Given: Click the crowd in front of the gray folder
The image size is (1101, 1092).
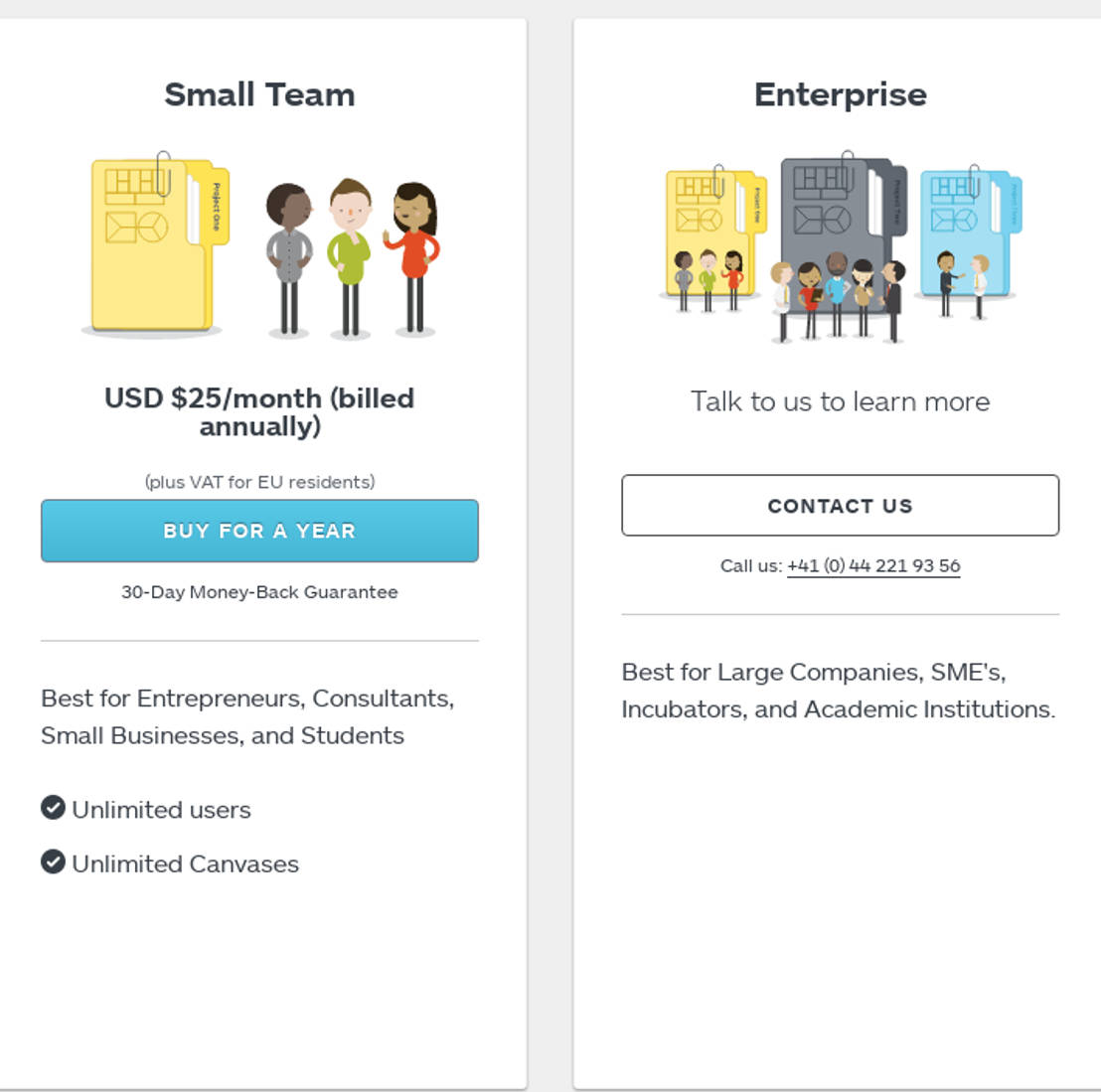Looking at the screenshot, I should pyautogui.click(x=835, y=298).
